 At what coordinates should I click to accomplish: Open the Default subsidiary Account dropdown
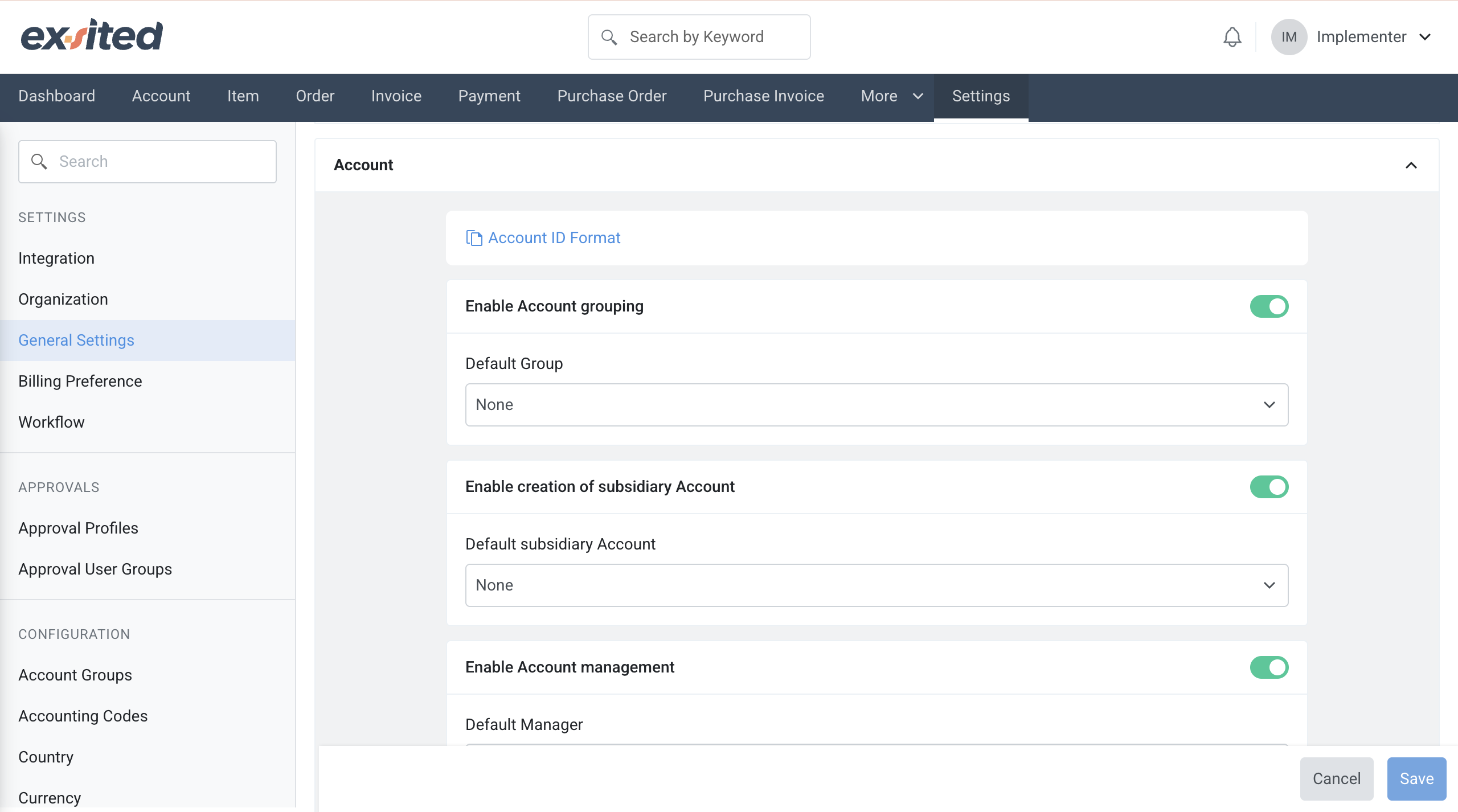coord(877,585)
